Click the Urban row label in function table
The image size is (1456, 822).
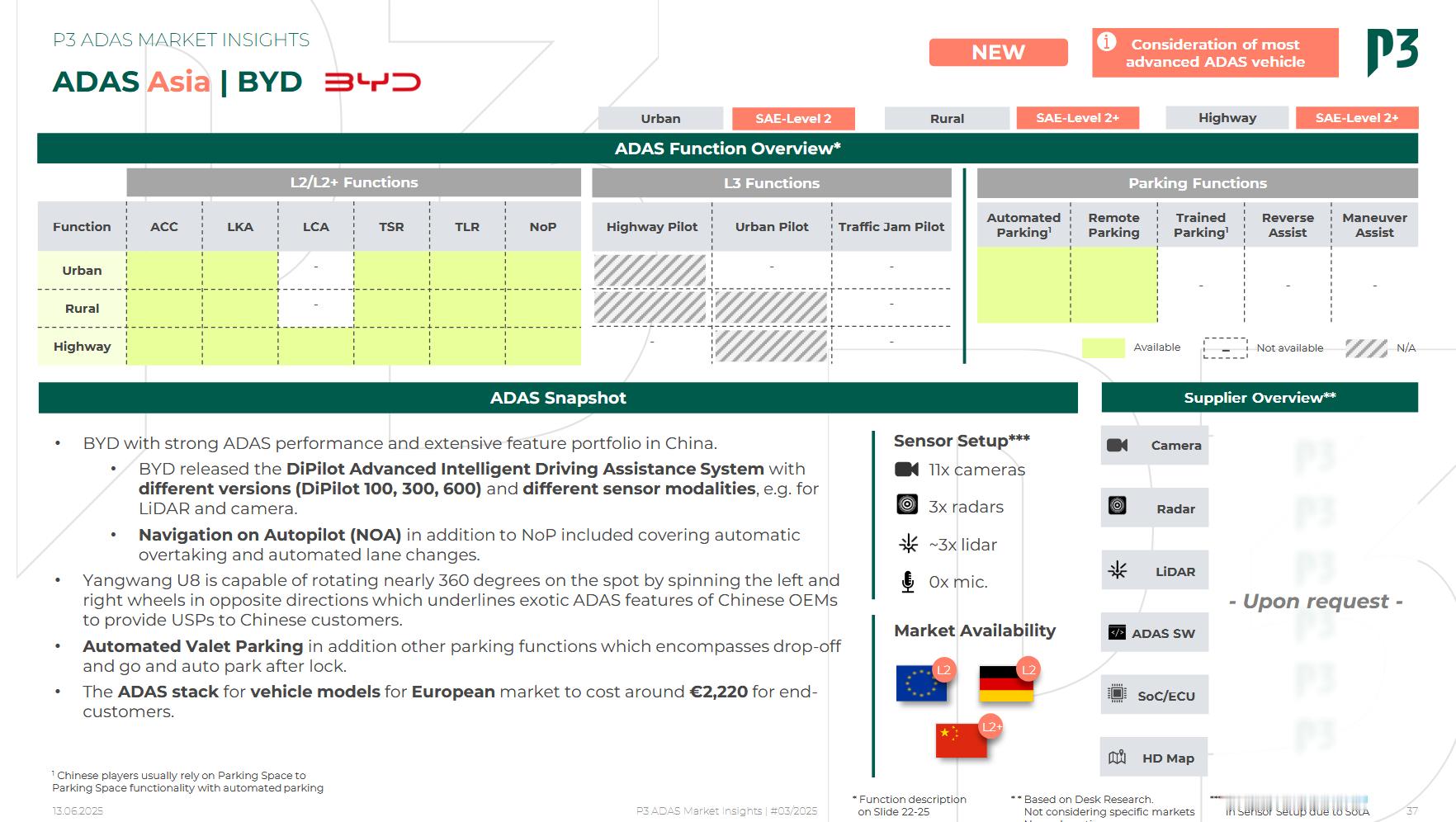[x=82, y=270]
